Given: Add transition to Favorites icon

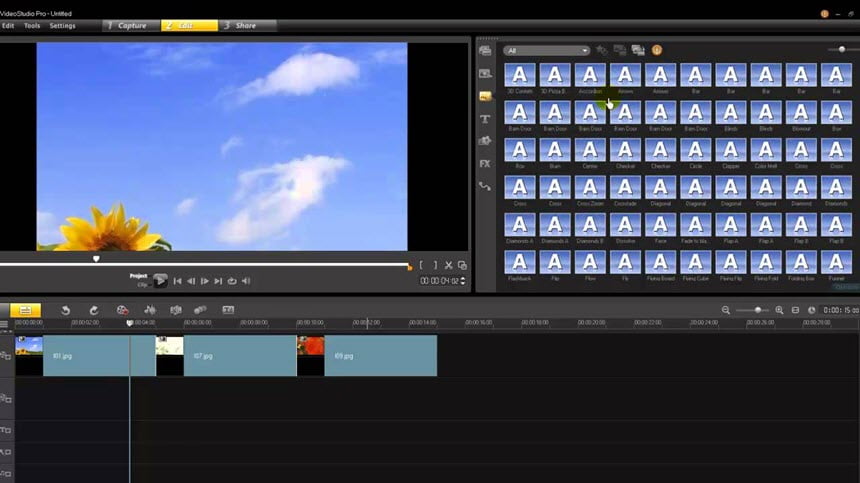Looking at the screenshot, I should (x=602, y=50).
